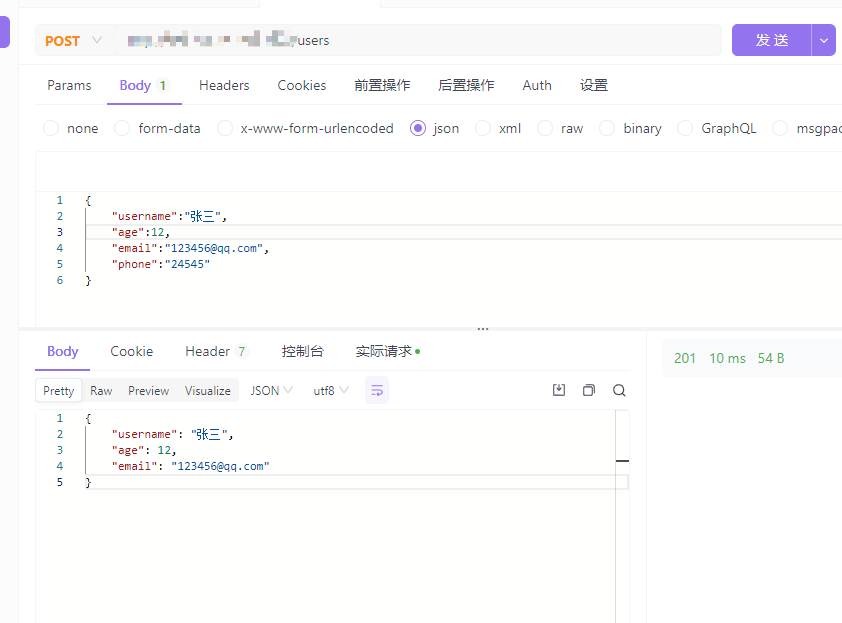Select the Pretty response view
Viewport: 842px width, 623px height.
pos(59,390)
